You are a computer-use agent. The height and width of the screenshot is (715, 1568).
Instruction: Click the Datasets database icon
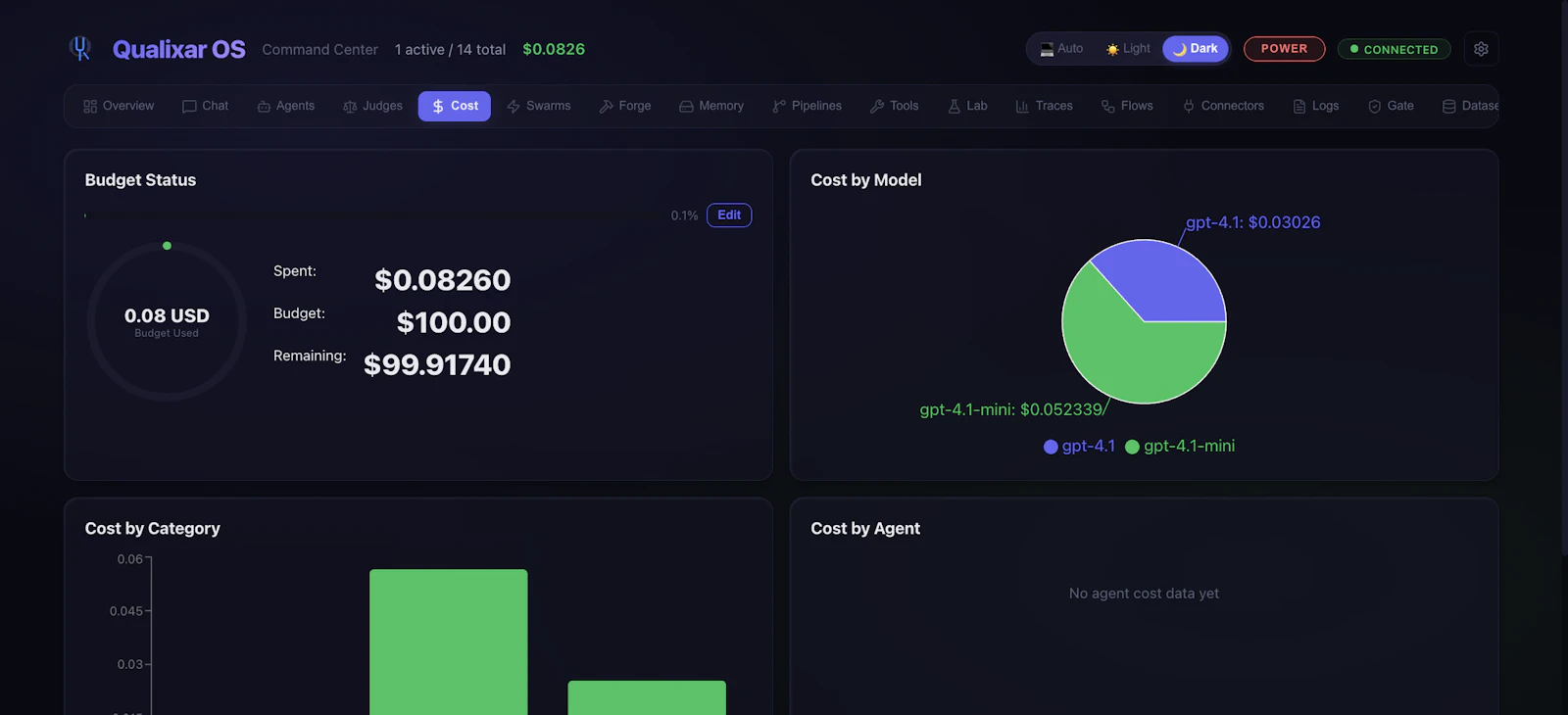coord(1449,107)
